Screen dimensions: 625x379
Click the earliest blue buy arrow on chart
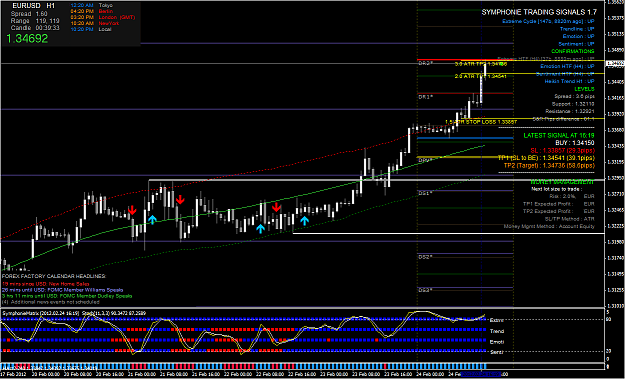coord(152,220)
